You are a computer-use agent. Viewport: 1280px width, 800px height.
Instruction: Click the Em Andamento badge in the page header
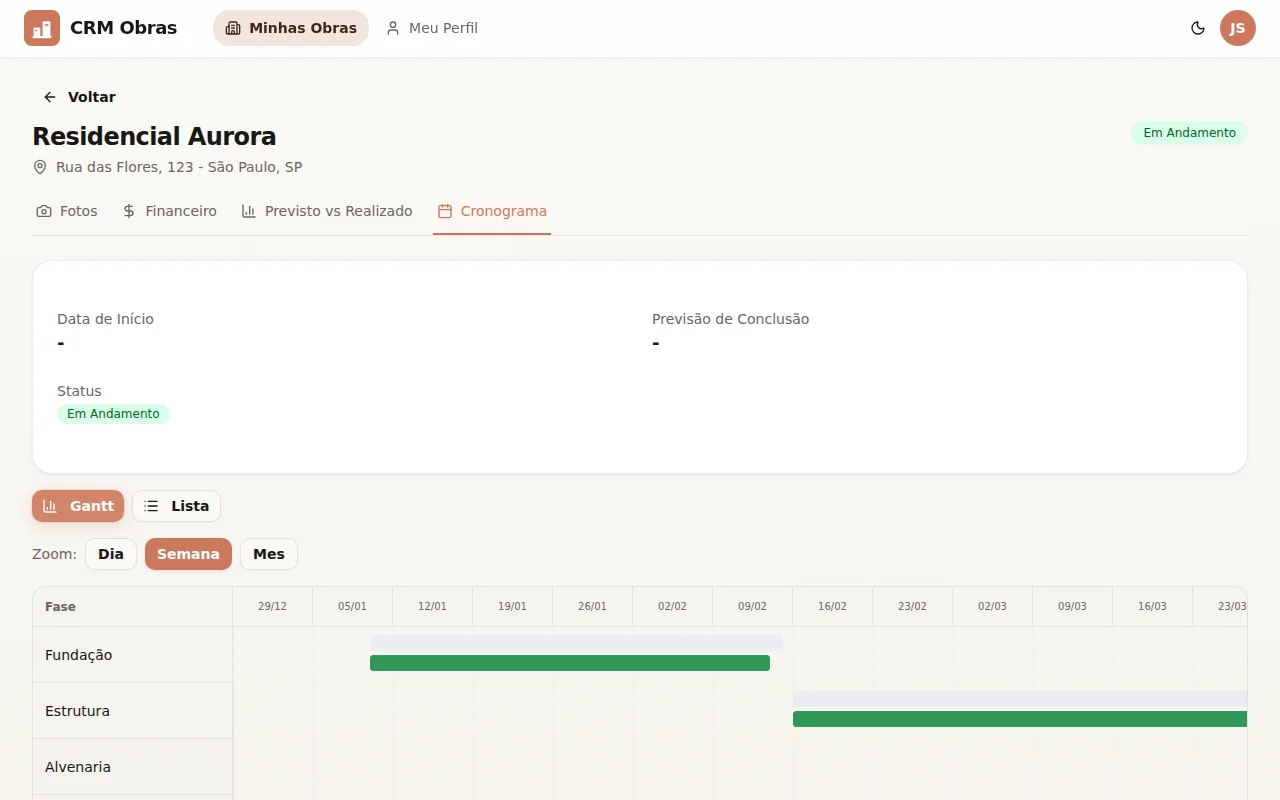click(x=1189, y=133)
